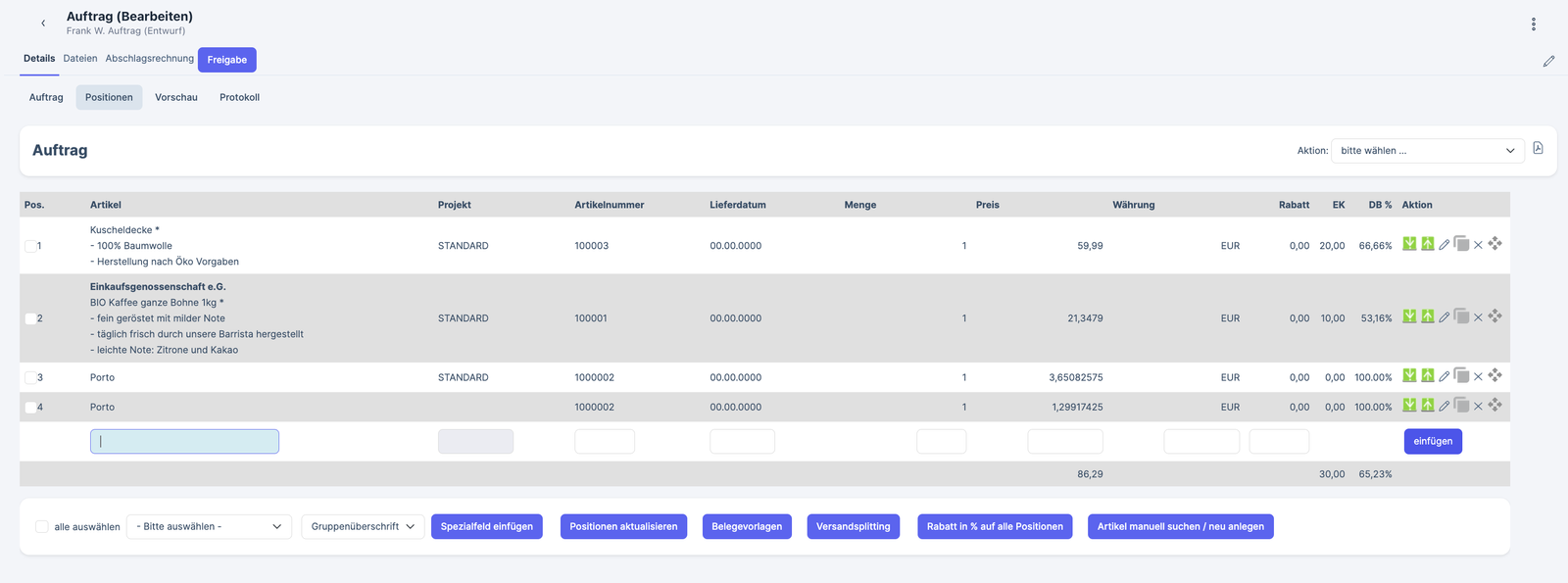Screen dimensions: 1568x583
Task: Click drag-move handle for position 2
Action: click(x=1494, y=316)
